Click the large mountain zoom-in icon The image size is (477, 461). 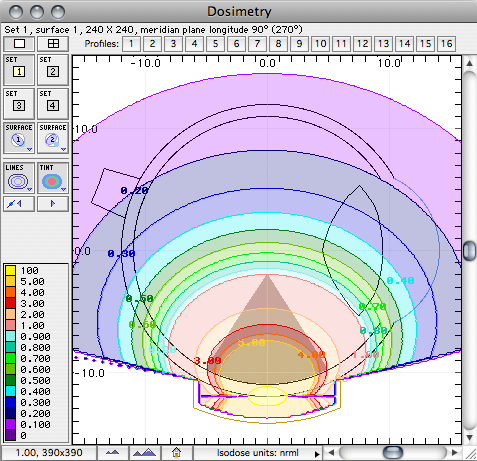tap(144, 453)
